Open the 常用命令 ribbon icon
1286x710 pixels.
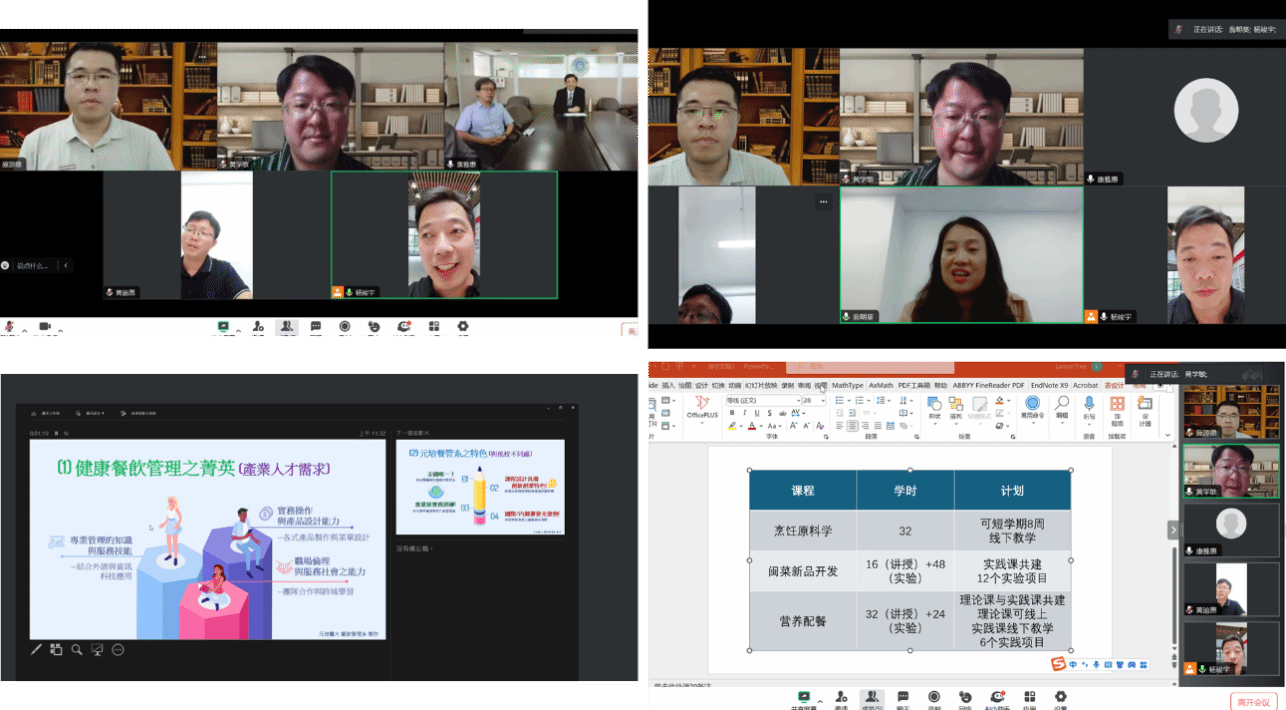click(x=1031, y=407)
